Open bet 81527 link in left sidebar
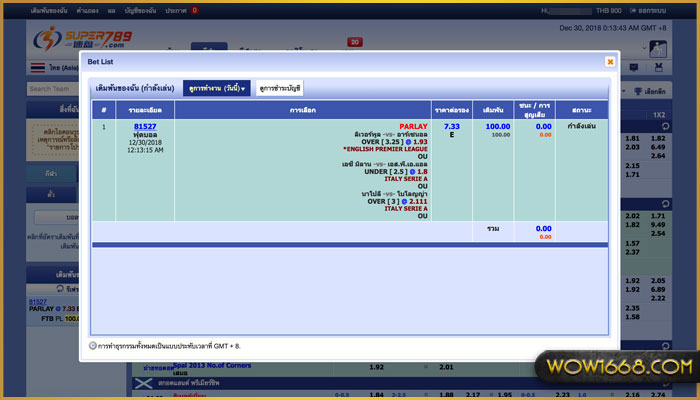This screenshot has width=700, height=400. click(x=38, y=301)
